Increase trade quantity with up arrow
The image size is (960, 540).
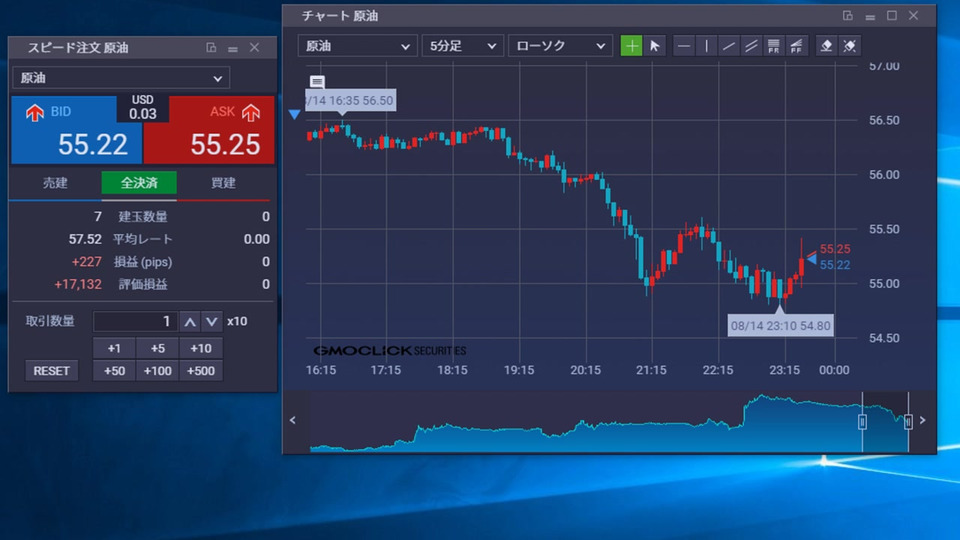coord(190,321)
